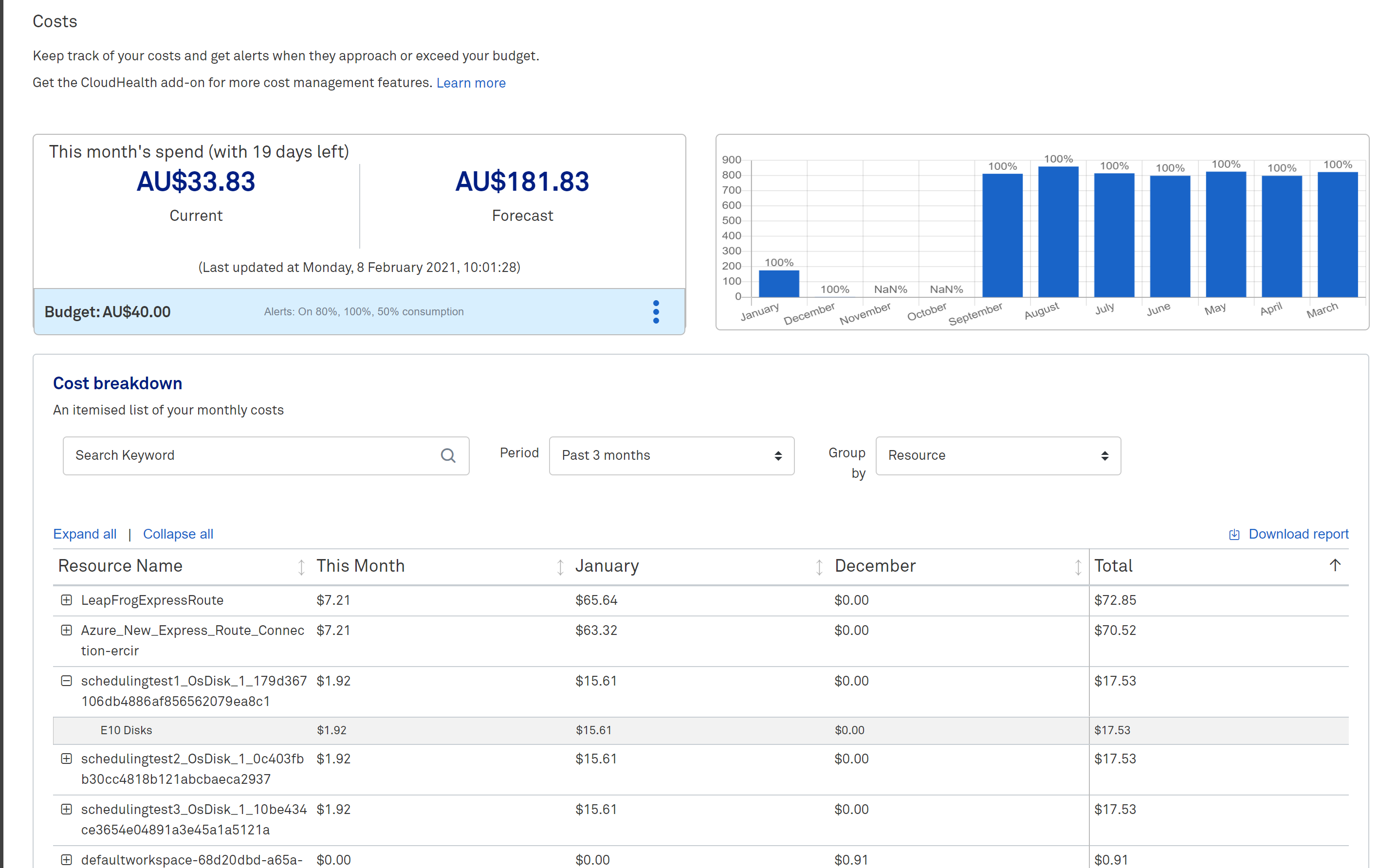Expand the schedulingtest2_OsDisk row
The image size is (1397, 868).
[x=67, y=759]
